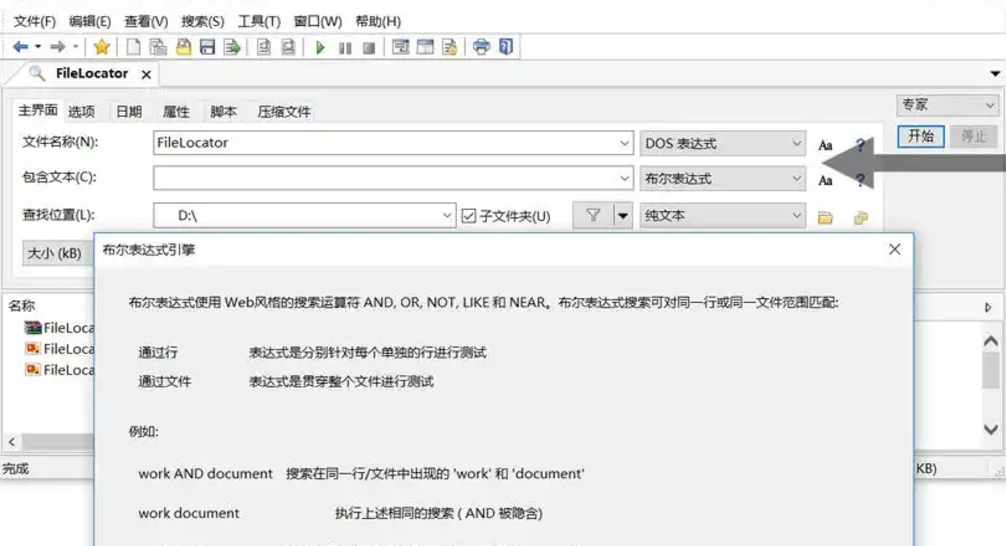Switch to the 属性 tab

(x=176, y=112)
